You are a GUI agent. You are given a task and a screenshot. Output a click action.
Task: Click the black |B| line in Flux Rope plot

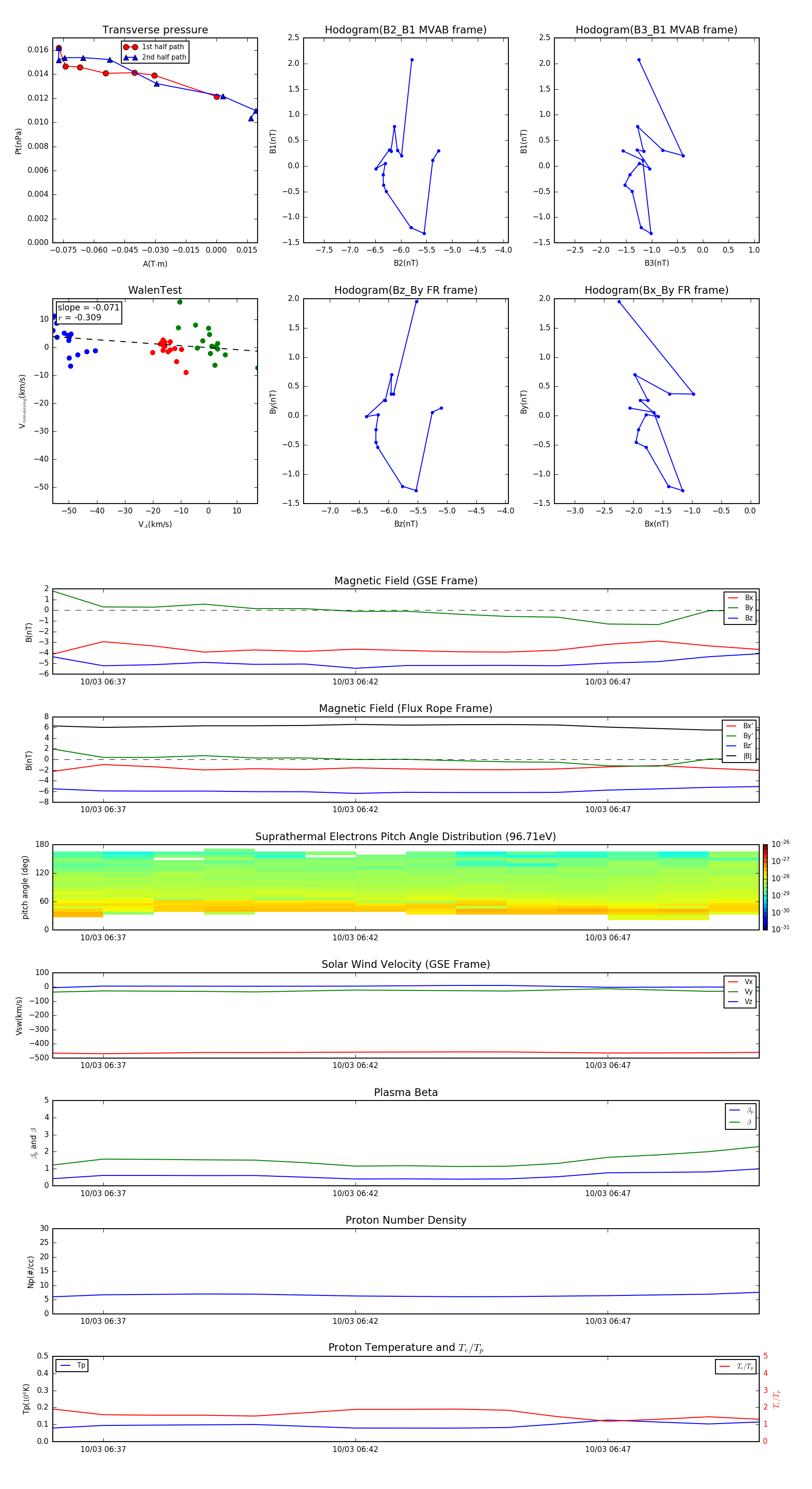(x=406, y=725)
